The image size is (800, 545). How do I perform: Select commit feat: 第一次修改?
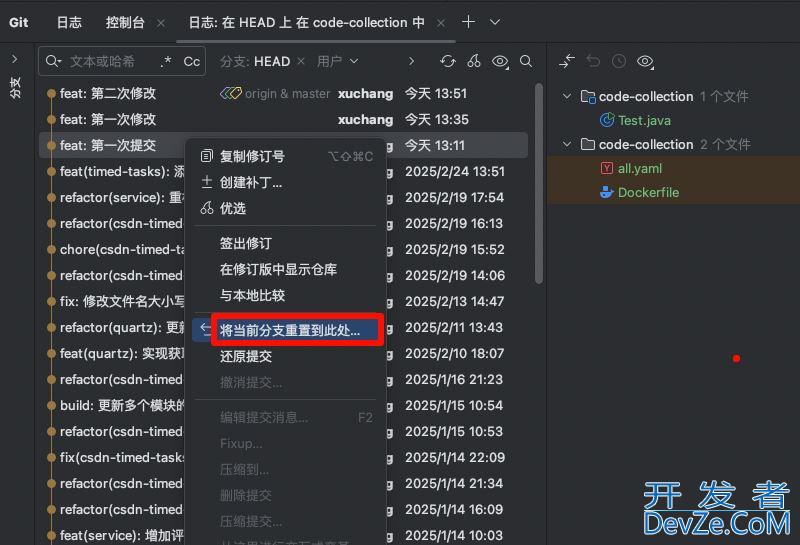pyautogui.click(x=283, y=119)
